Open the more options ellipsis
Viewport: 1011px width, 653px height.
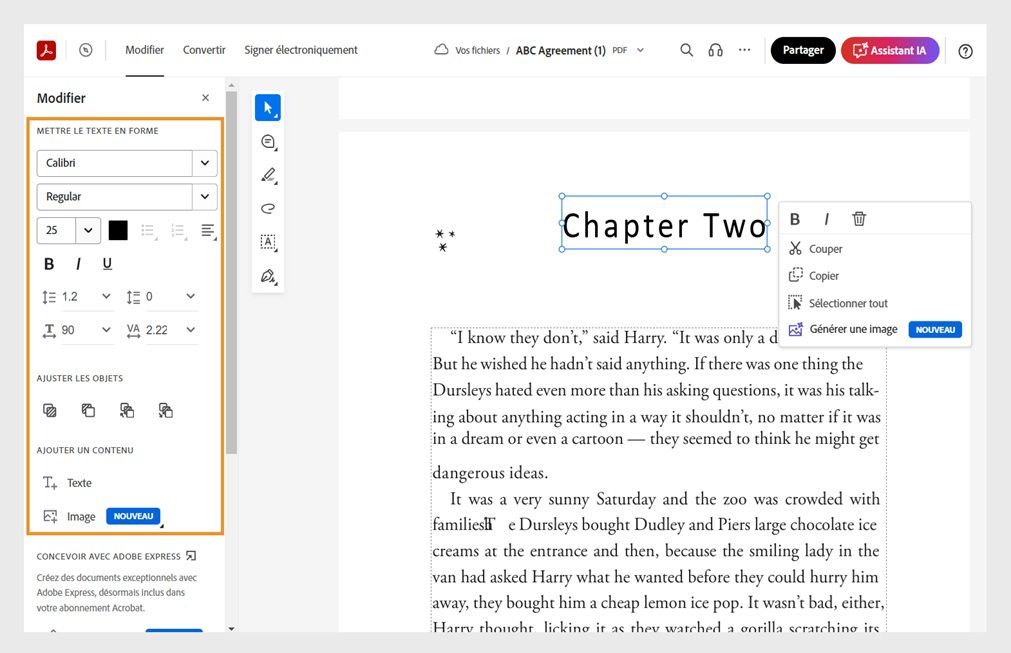[745, 50]
